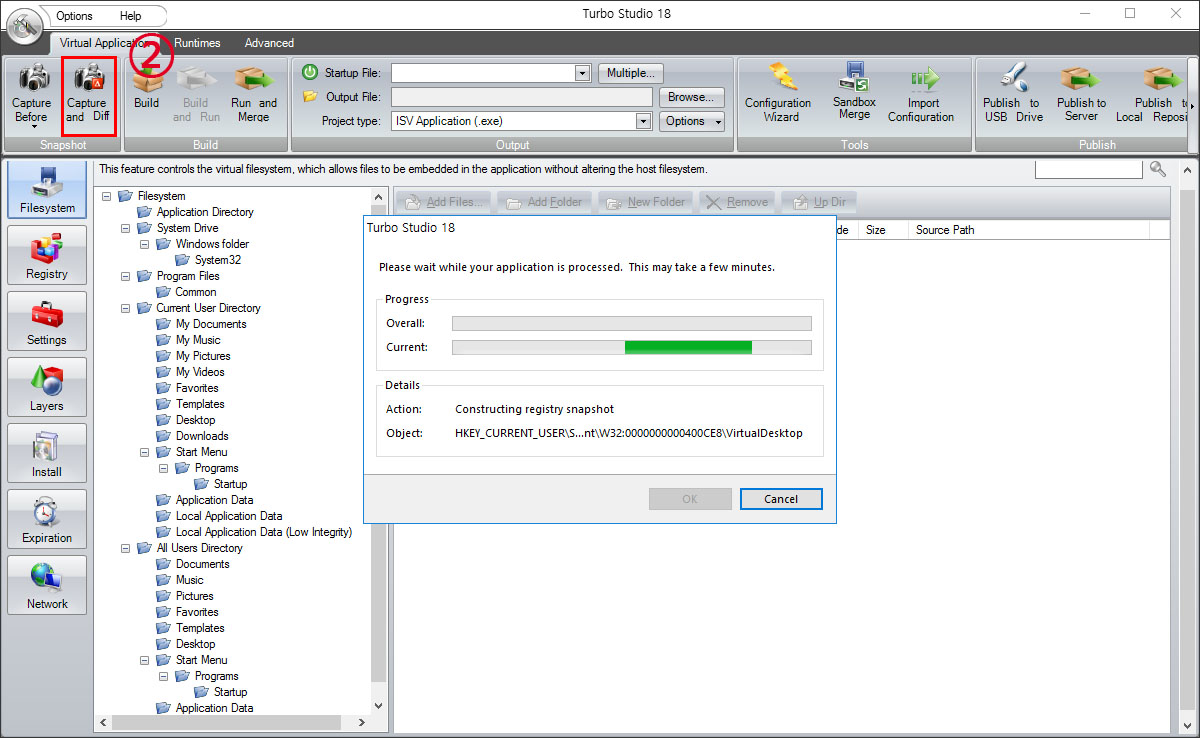
Task: Collapse the Program Files node
Action: [126, 276]
